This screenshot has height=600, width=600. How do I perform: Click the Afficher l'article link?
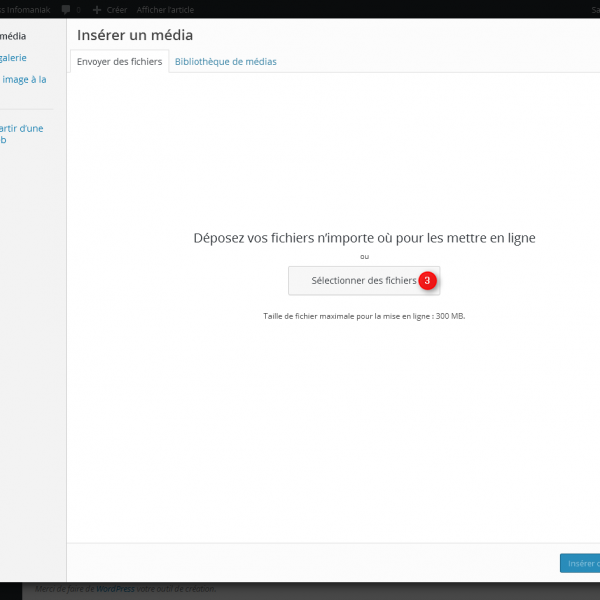coord(165,9)
